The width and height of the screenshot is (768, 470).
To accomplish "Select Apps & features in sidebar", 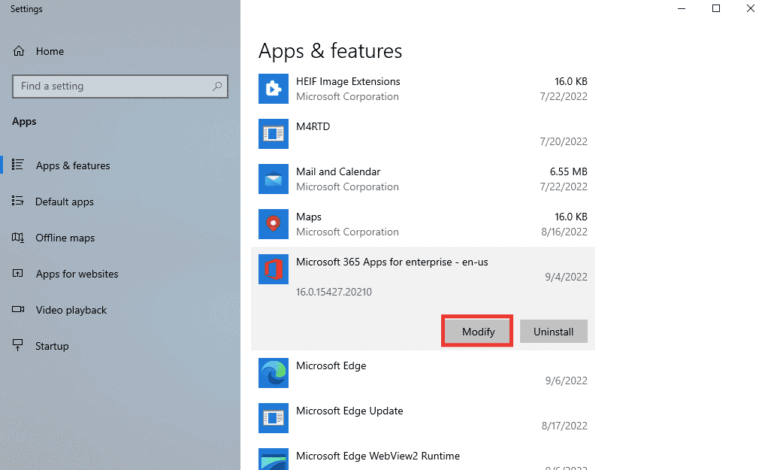I will pyautogui.click(x=72, y=166).
